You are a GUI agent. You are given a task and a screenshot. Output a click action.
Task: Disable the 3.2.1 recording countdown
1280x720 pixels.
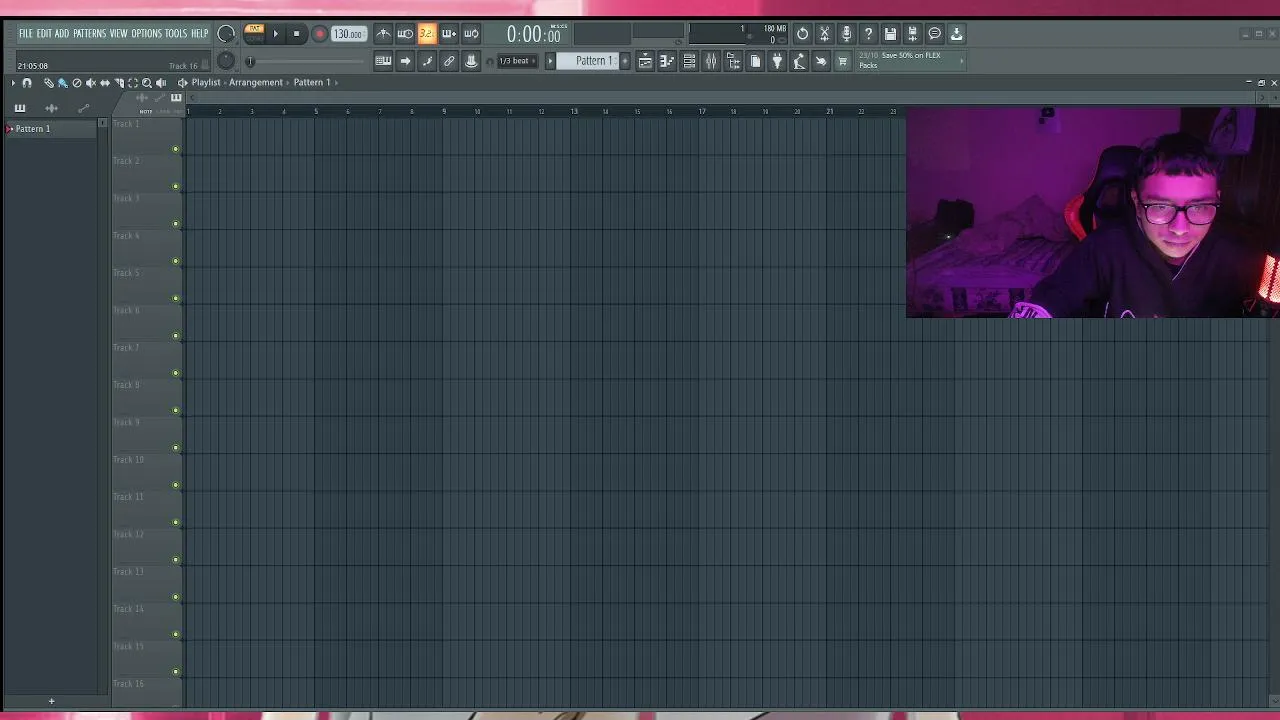click(427, 34)
